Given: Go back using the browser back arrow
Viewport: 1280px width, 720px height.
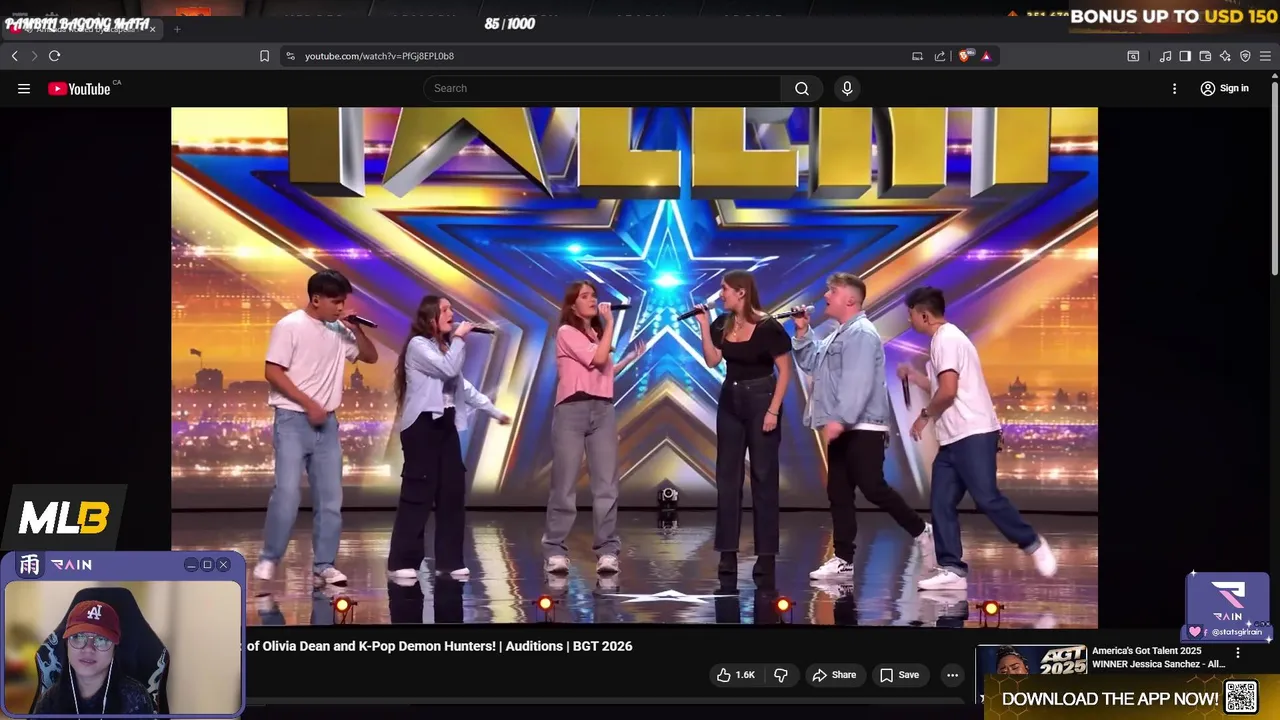Looking at the screenshot, I should point(15,56).
